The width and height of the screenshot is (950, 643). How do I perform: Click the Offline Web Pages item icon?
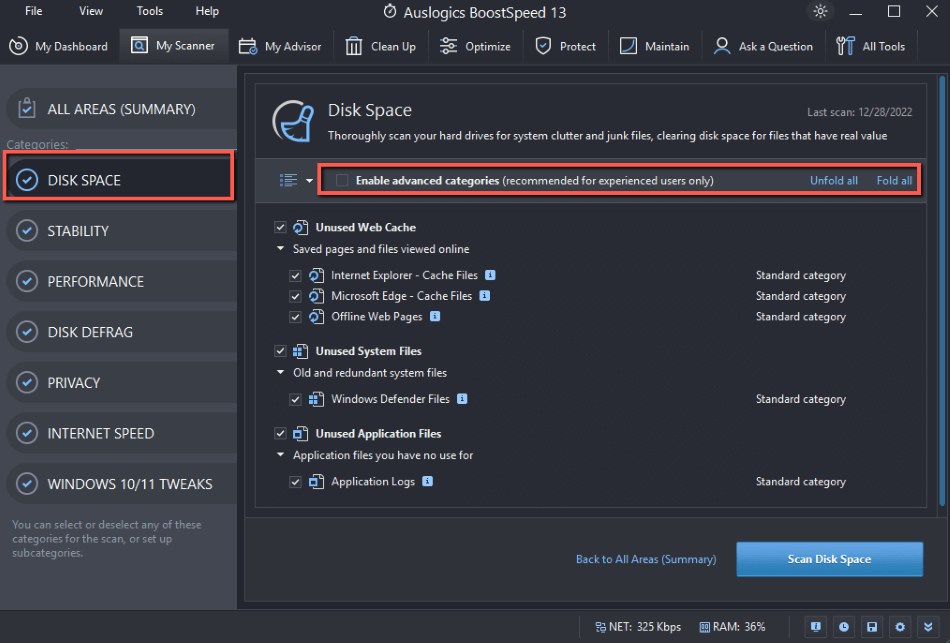(316, 316)
